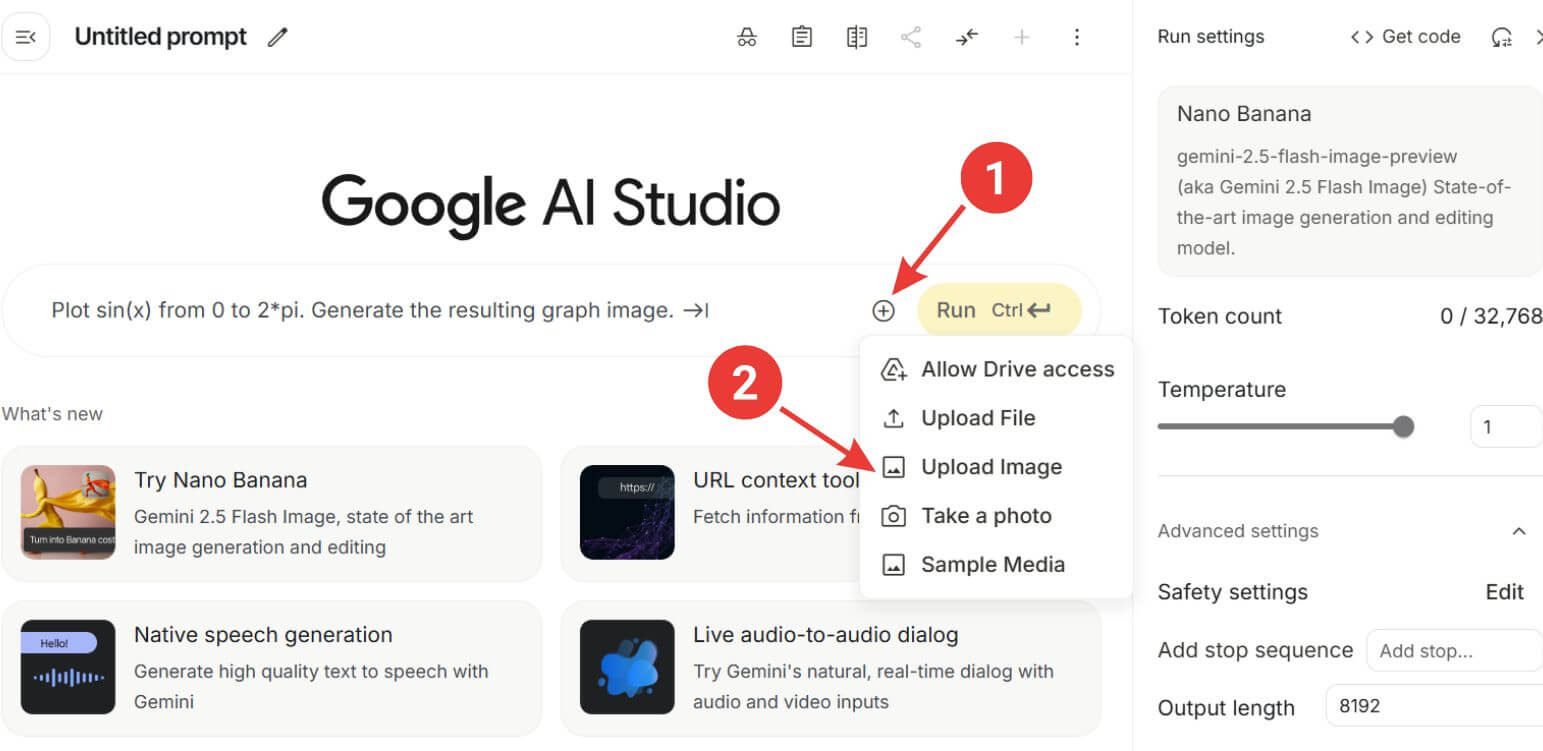1543x751 pixels.
Task: Click the Nano Banana model selector box
Action: click(1350, 181)
